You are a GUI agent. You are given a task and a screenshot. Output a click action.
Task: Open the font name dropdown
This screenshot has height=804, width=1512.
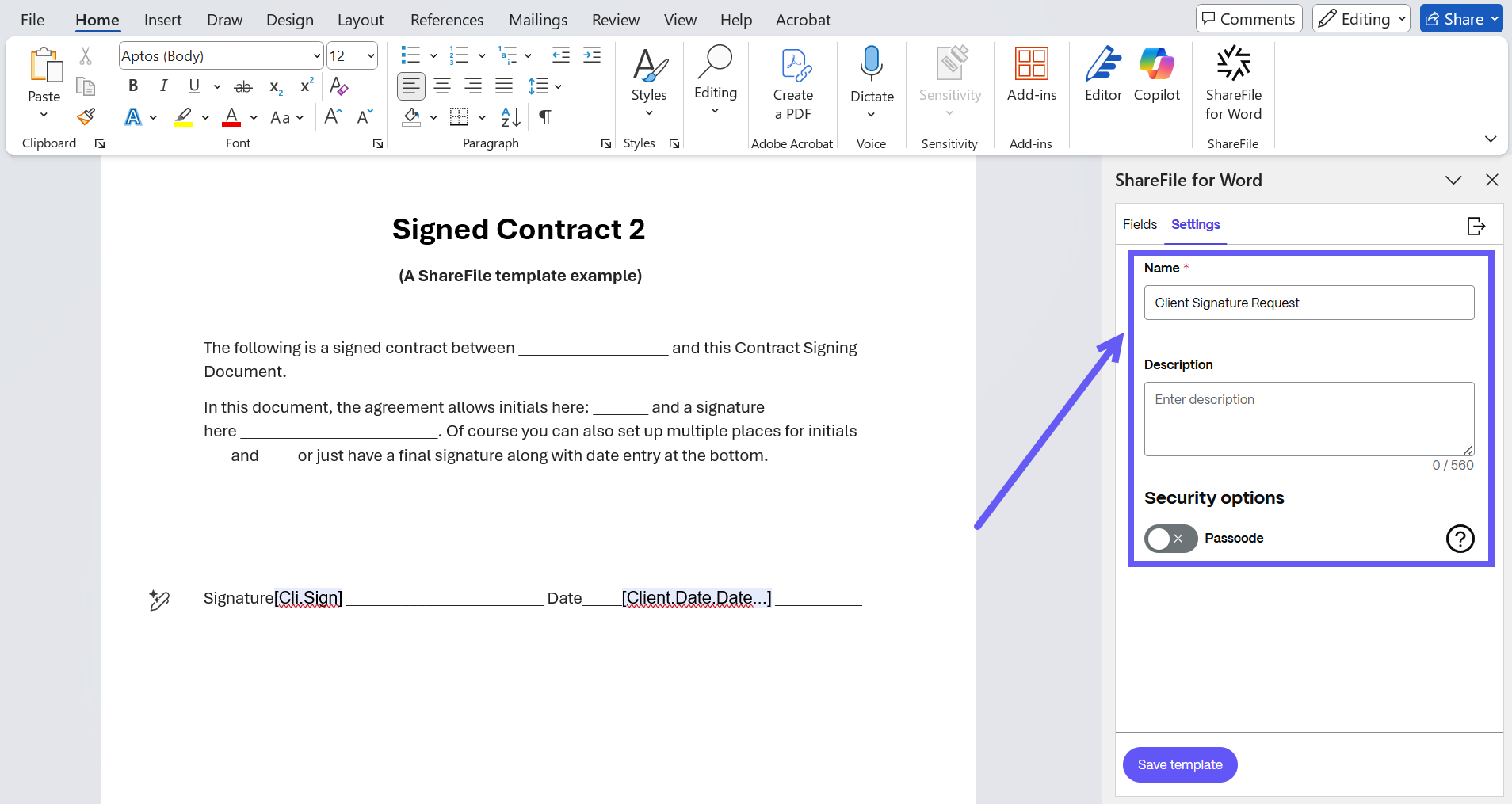tap(316, 56)
